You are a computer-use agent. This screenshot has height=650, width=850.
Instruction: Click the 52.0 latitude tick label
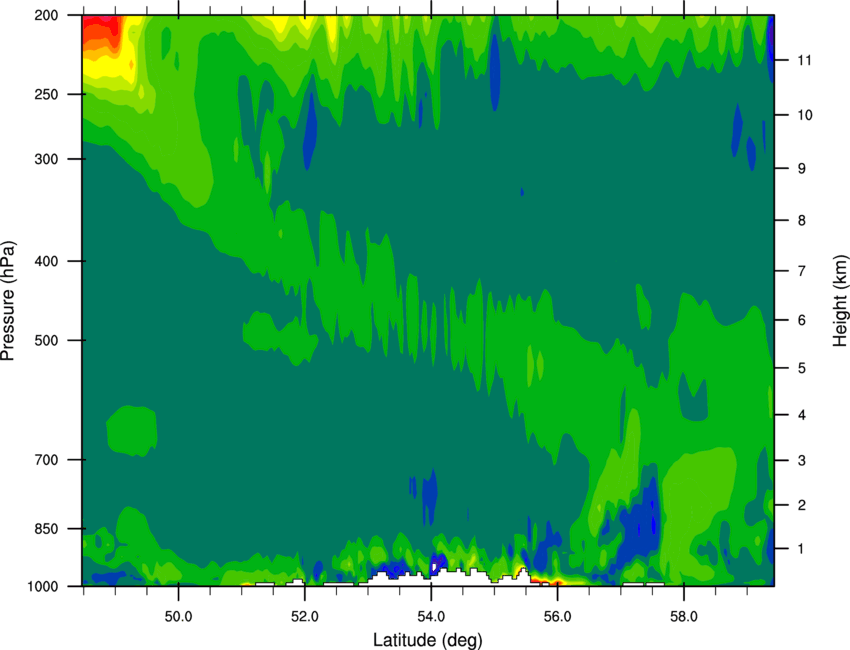[305, 616]
